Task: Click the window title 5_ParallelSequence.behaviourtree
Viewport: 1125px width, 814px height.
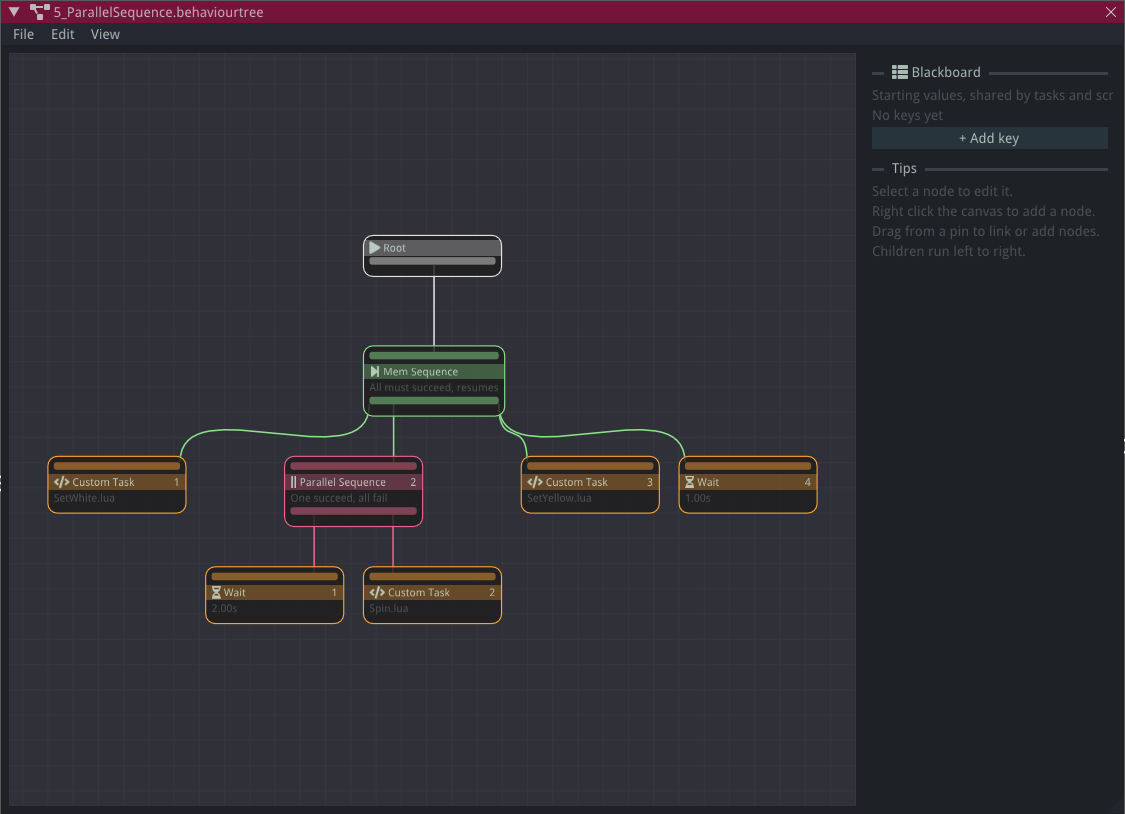Action: (x=159, y=12)
